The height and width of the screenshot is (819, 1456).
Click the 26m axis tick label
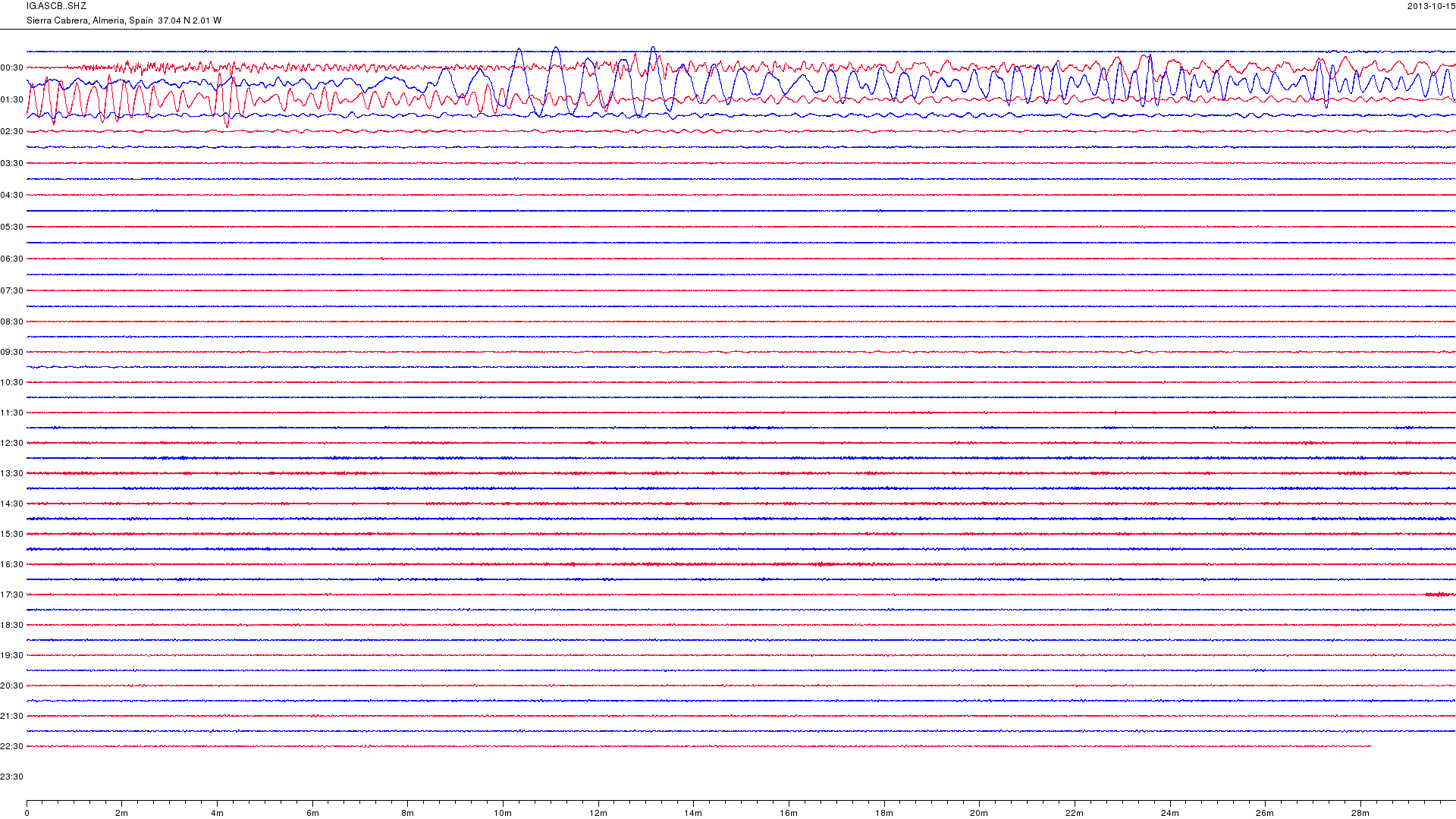pyautogui.click(x=1265, y=813)
